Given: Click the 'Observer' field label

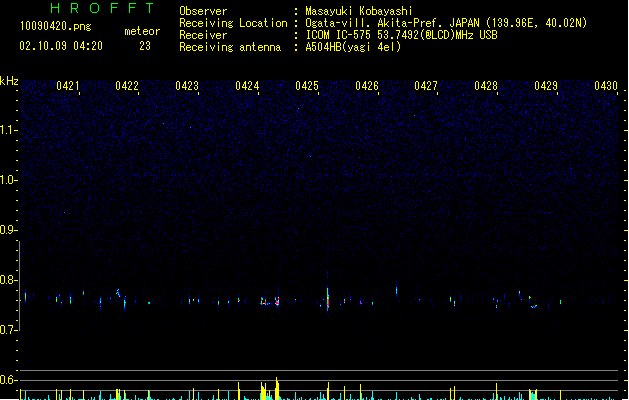Looking at the screenshot, I should [x=203, y=11].
